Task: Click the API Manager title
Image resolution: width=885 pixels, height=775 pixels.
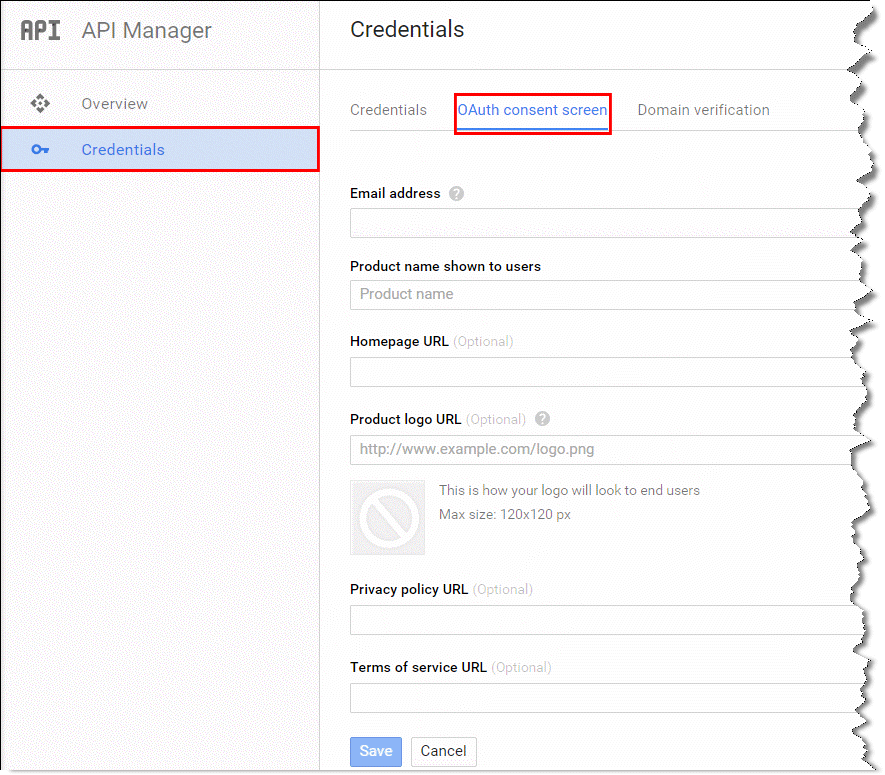Action: (x=147, y=30)
